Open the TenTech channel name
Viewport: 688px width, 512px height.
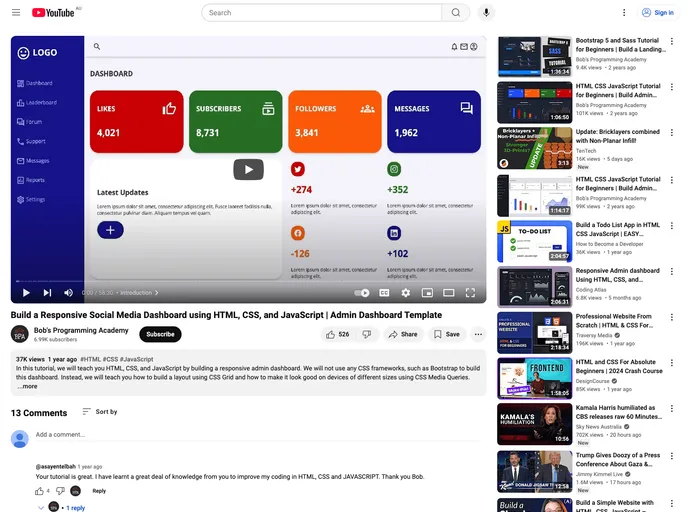(x=586, y=150)
